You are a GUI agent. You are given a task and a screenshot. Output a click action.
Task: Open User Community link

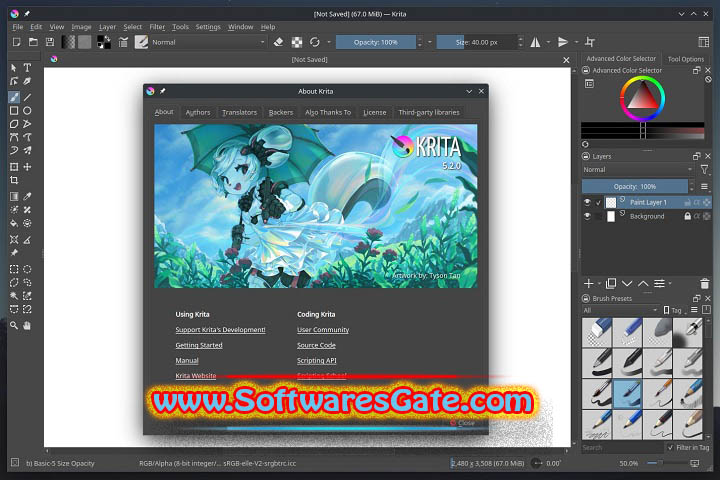323,330
